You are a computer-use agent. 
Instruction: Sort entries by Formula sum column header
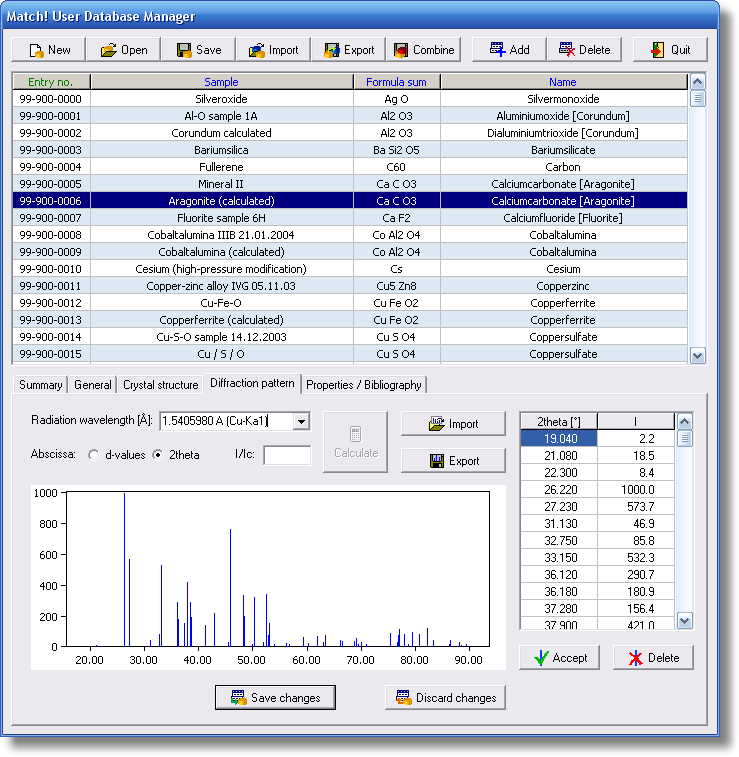point(396,82)
